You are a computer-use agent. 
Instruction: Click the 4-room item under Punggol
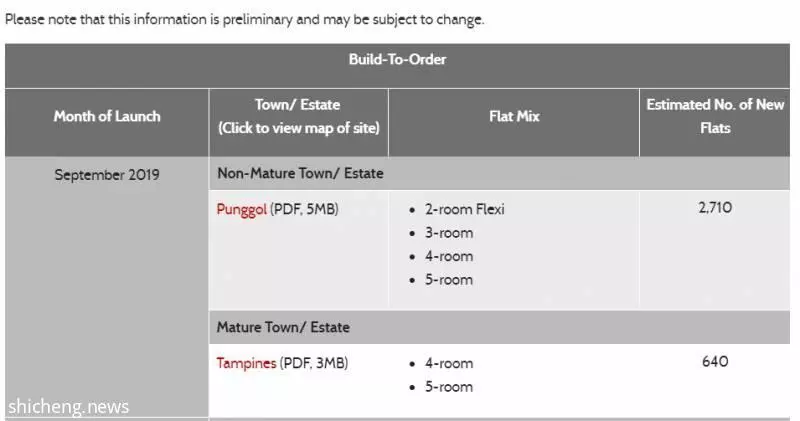point(449,257)
